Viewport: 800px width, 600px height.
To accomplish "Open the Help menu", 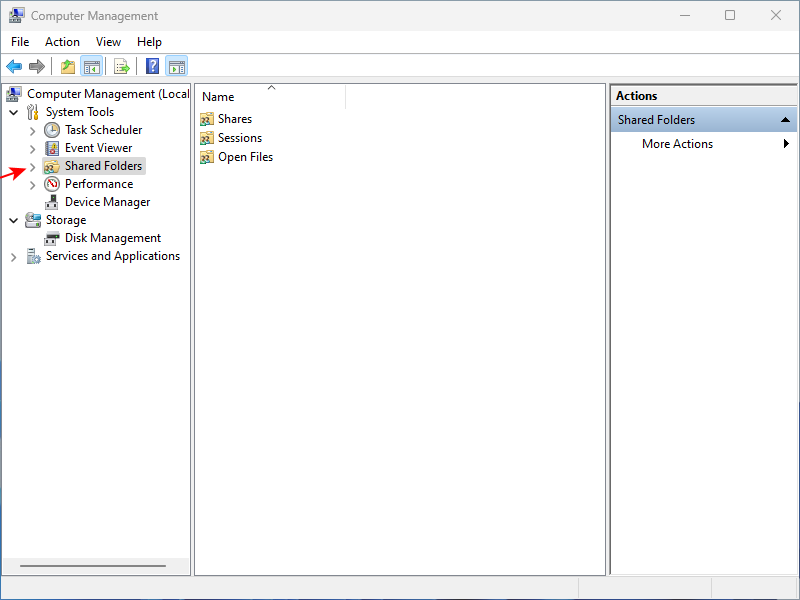I will 149,42.
